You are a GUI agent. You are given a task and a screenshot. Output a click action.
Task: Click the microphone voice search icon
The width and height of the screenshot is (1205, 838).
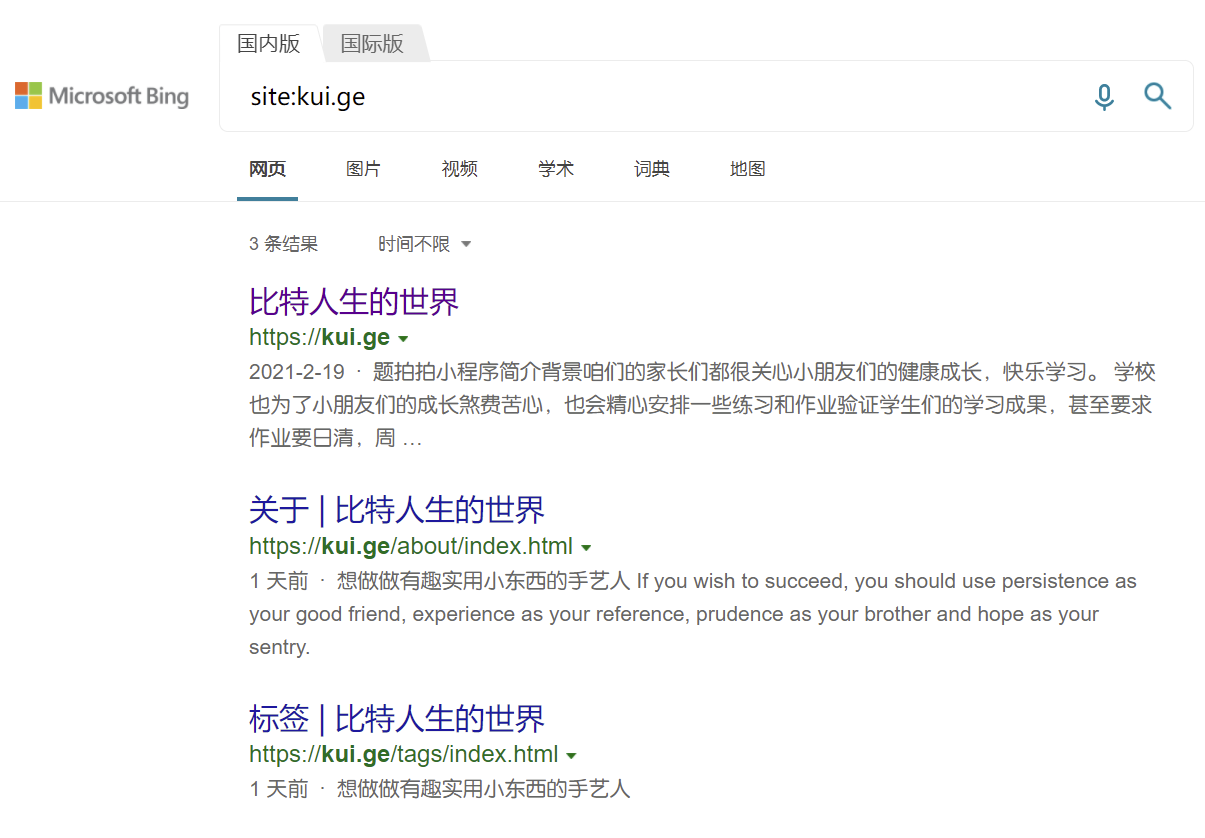(x=1104, y=96)
